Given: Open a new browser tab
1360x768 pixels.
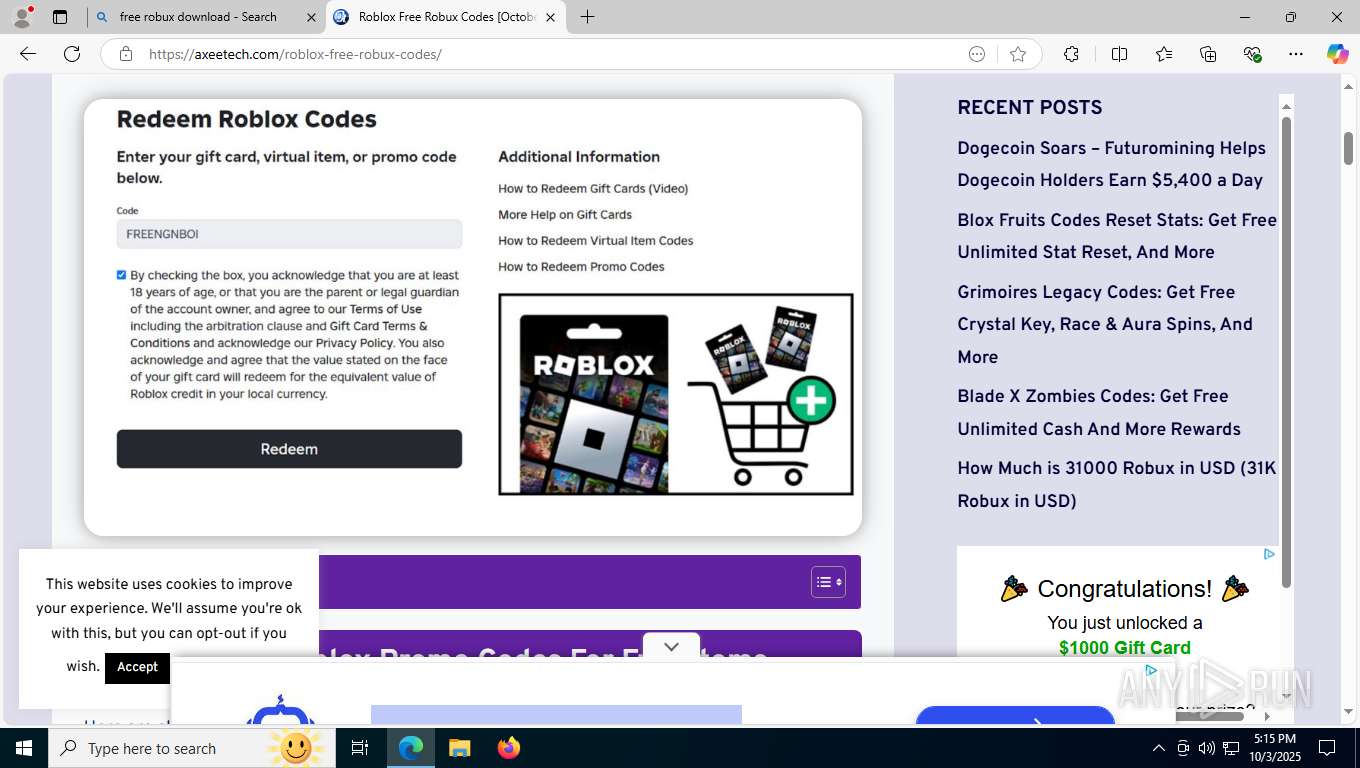Looking at the screenshot, I should [587, 17].
